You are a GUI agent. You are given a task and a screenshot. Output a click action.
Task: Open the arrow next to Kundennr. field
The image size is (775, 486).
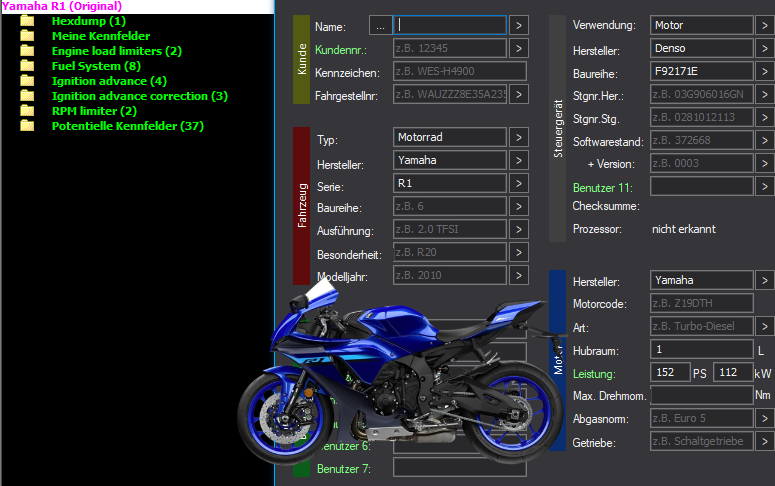click(518, 48)
